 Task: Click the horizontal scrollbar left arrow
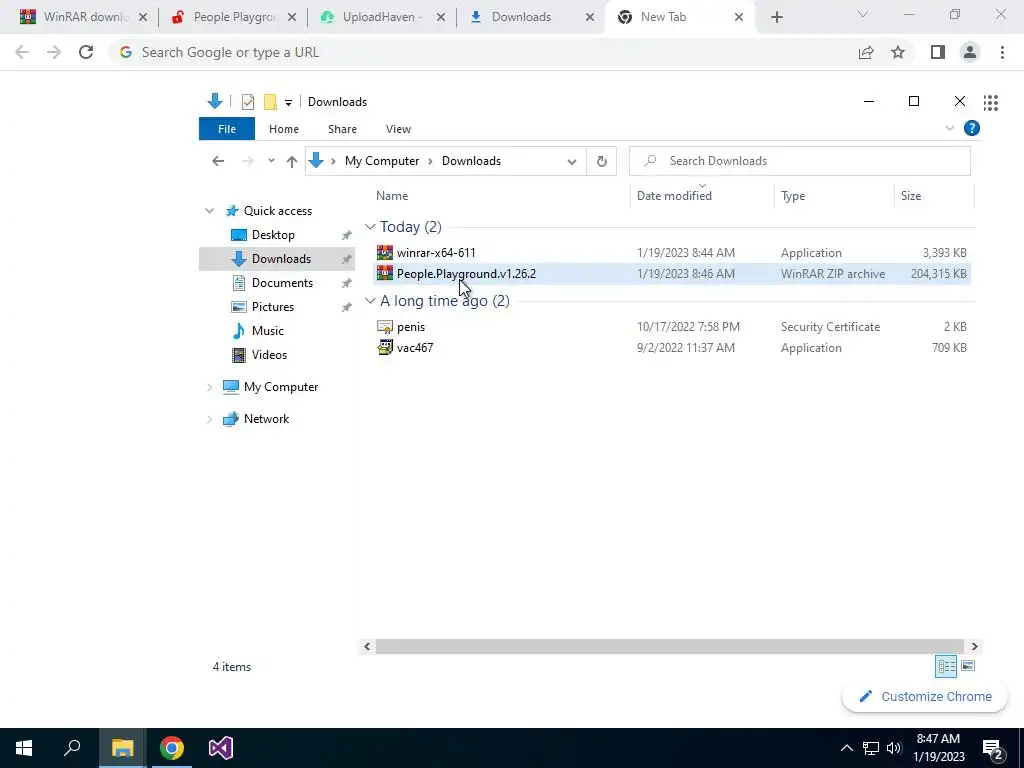tap(367, 647)
